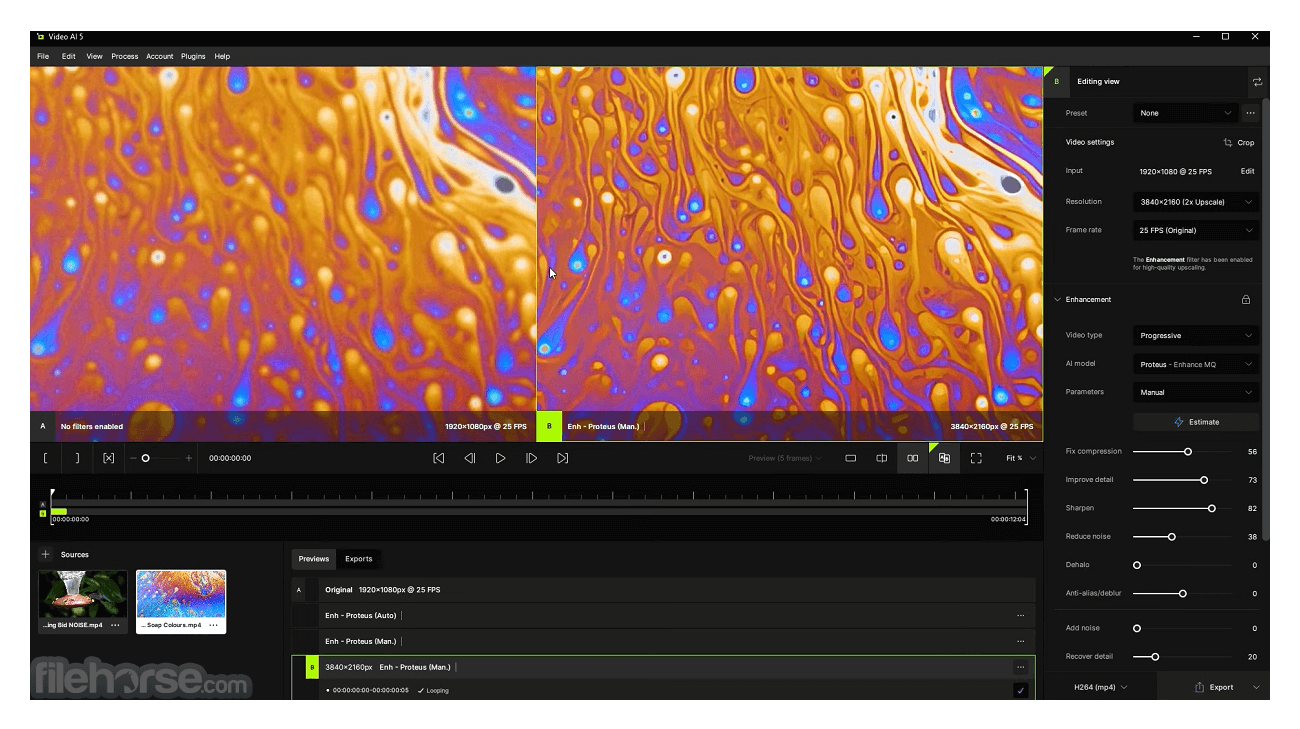Image resolution: width=1300 pixels, height=729 pixels.
Task: Open the Preset dropdown showing None
Action: coord(1185,113)
